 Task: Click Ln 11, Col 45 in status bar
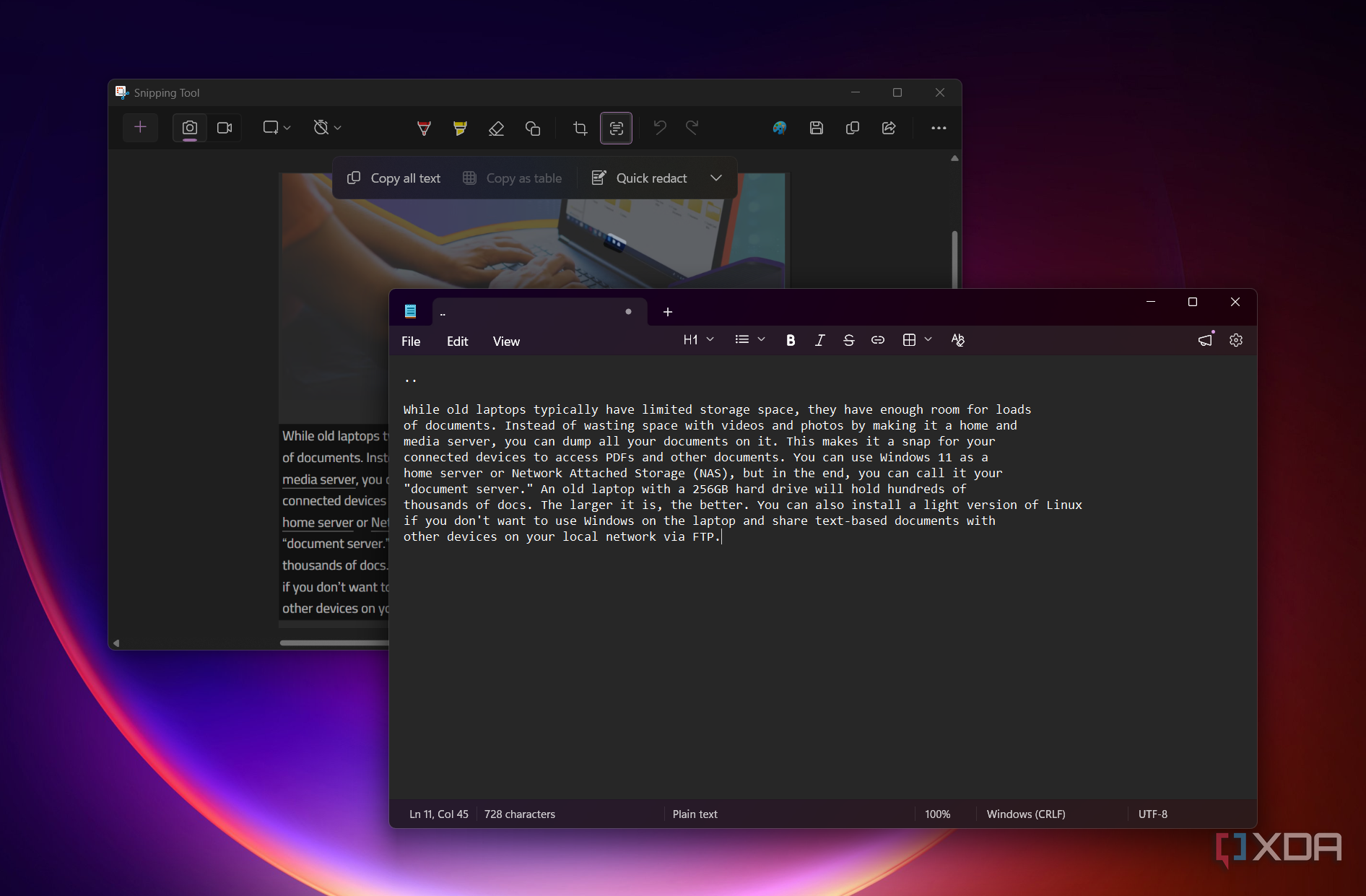[439, 814]
